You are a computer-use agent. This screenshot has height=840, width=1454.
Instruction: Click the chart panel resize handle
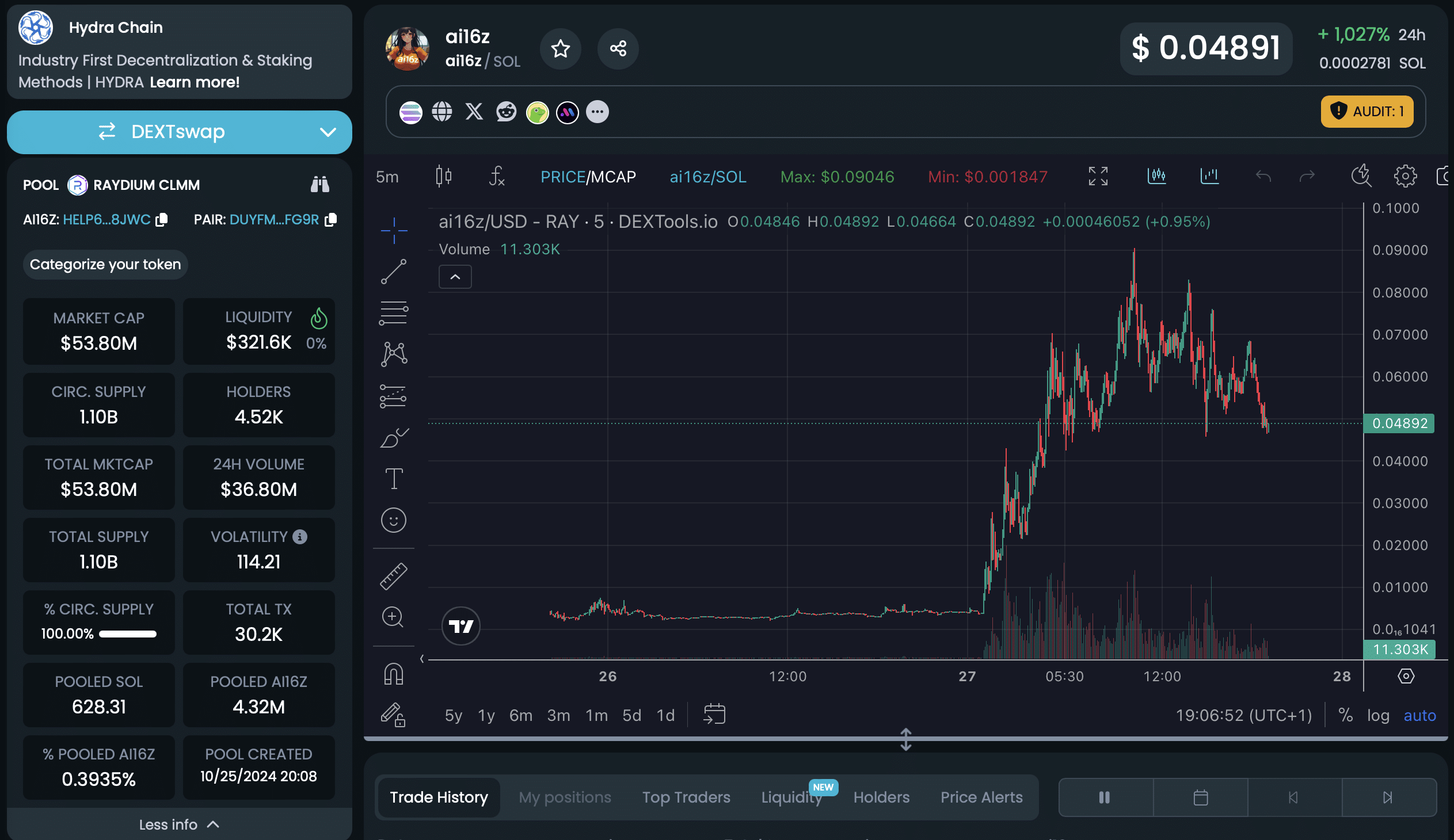pyautogui.click(x=906, y=739)
